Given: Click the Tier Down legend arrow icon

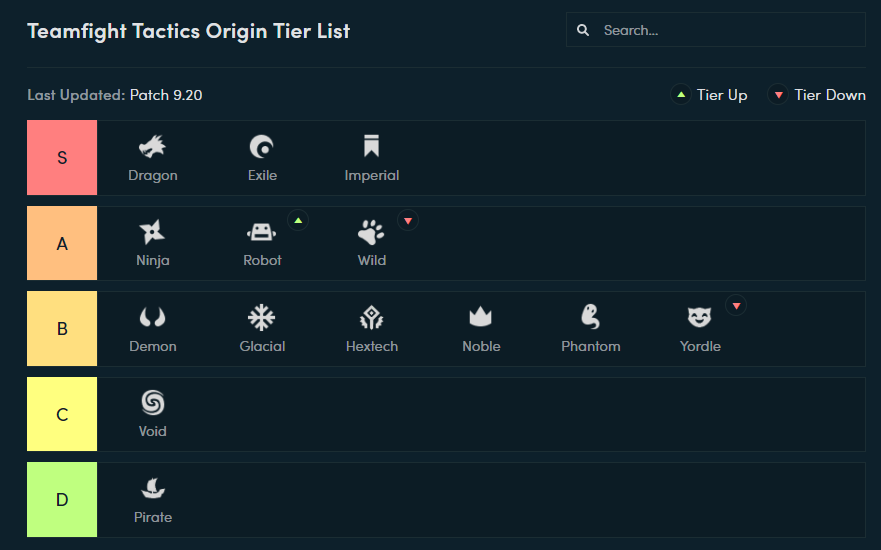Looking at the screenshot, I should (x=778, y=94).
